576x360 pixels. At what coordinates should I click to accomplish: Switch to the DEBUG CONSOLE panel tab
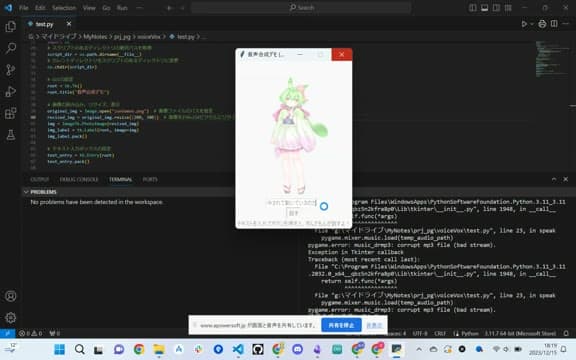point(79,179)
